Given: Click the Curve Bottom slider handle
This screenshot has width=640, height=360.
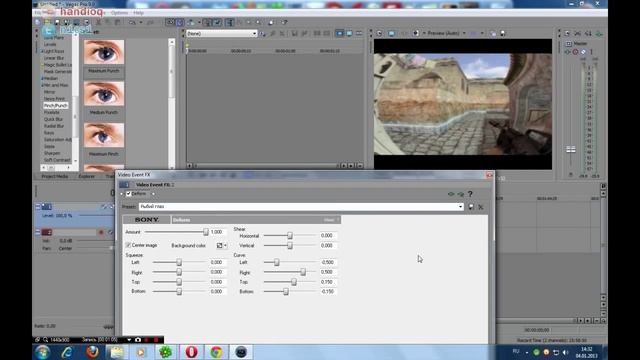Looking at the screenshot, I should point(286,291).
